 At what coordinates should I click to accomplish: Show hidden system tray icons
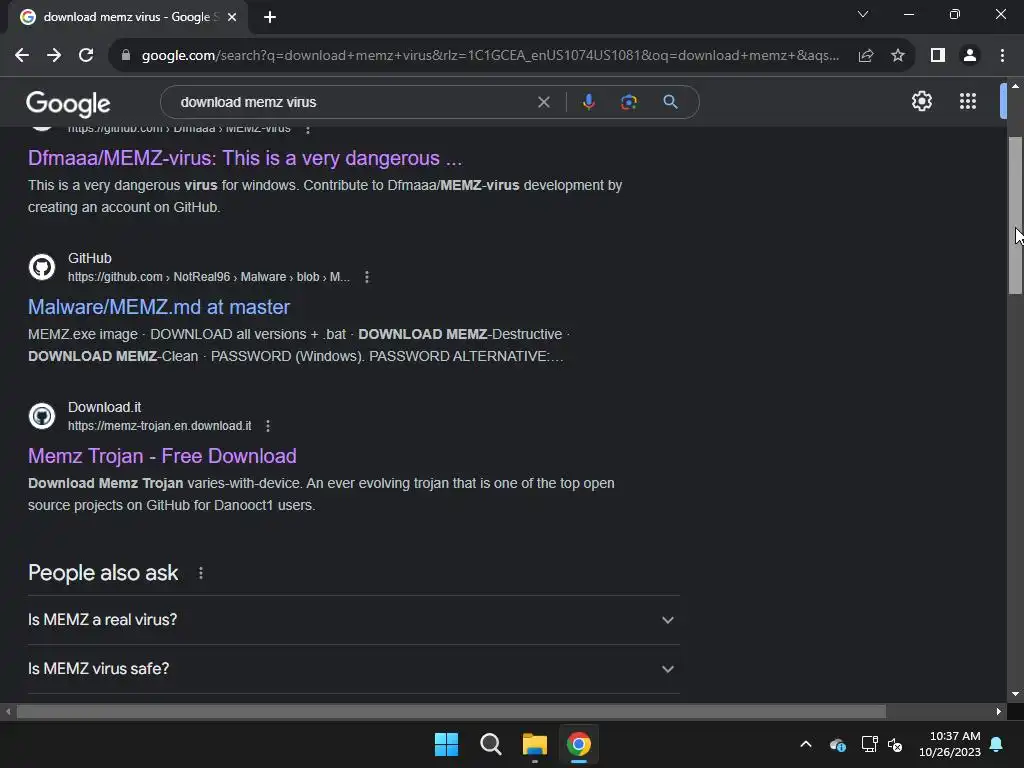click(806, 744)
